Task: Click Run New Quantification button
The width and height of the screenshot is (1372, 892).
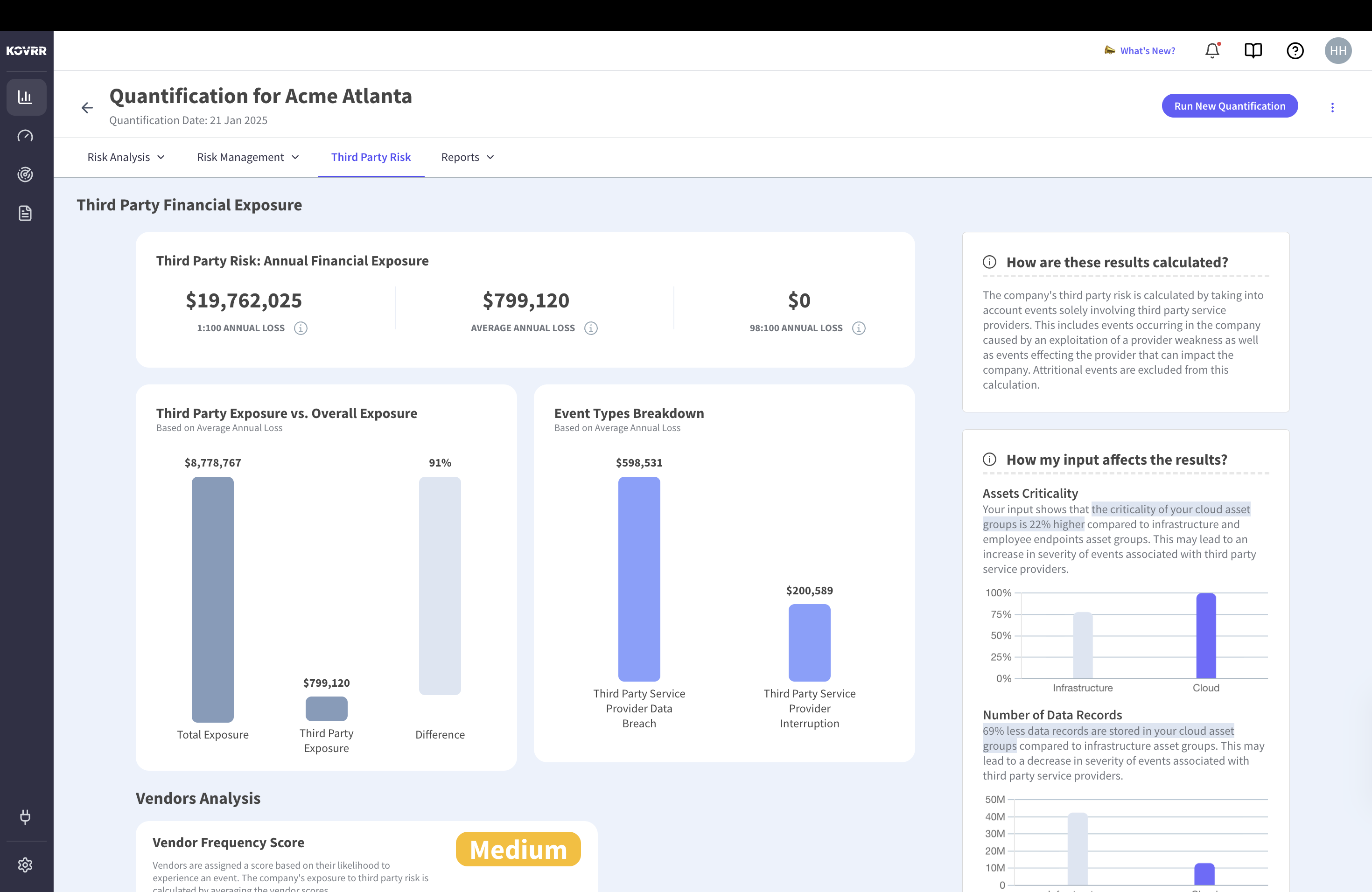Action: (x=1230, y=106)
